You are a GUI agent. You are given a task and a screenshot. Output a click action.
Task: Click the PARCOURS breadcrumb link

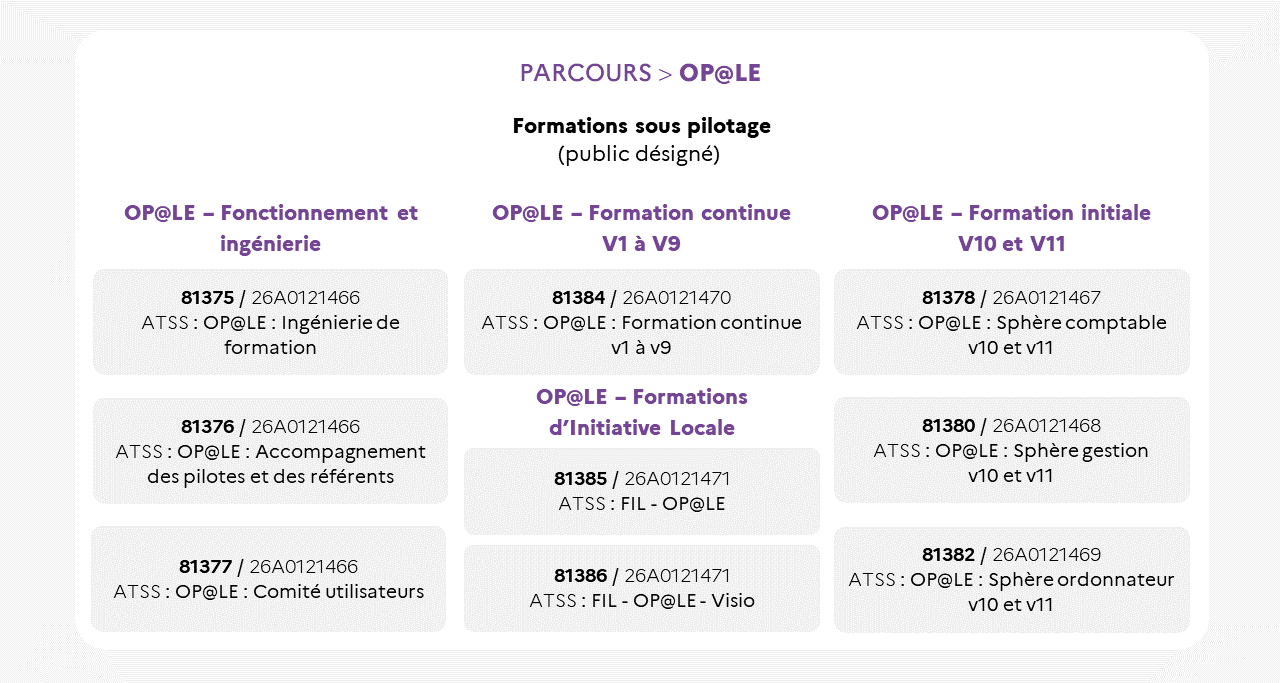(585, 73)
